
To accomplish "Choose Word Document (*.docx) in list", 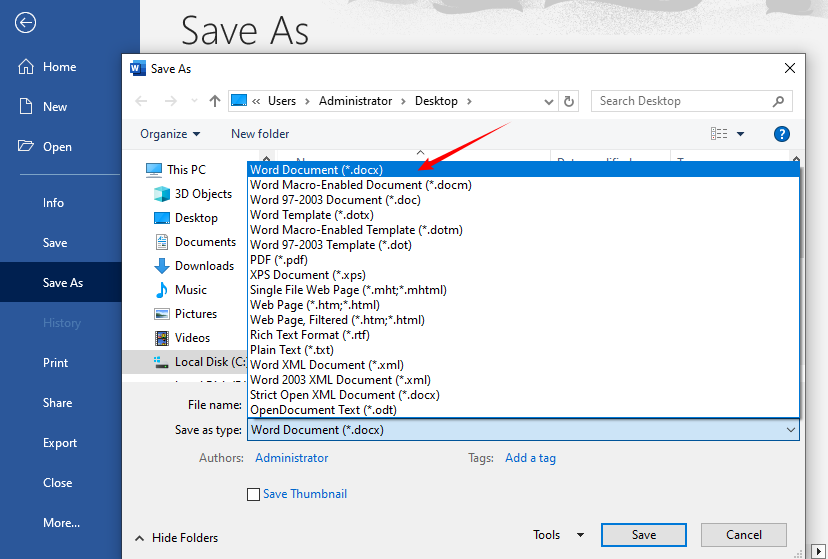I will (x=523, y=170).
